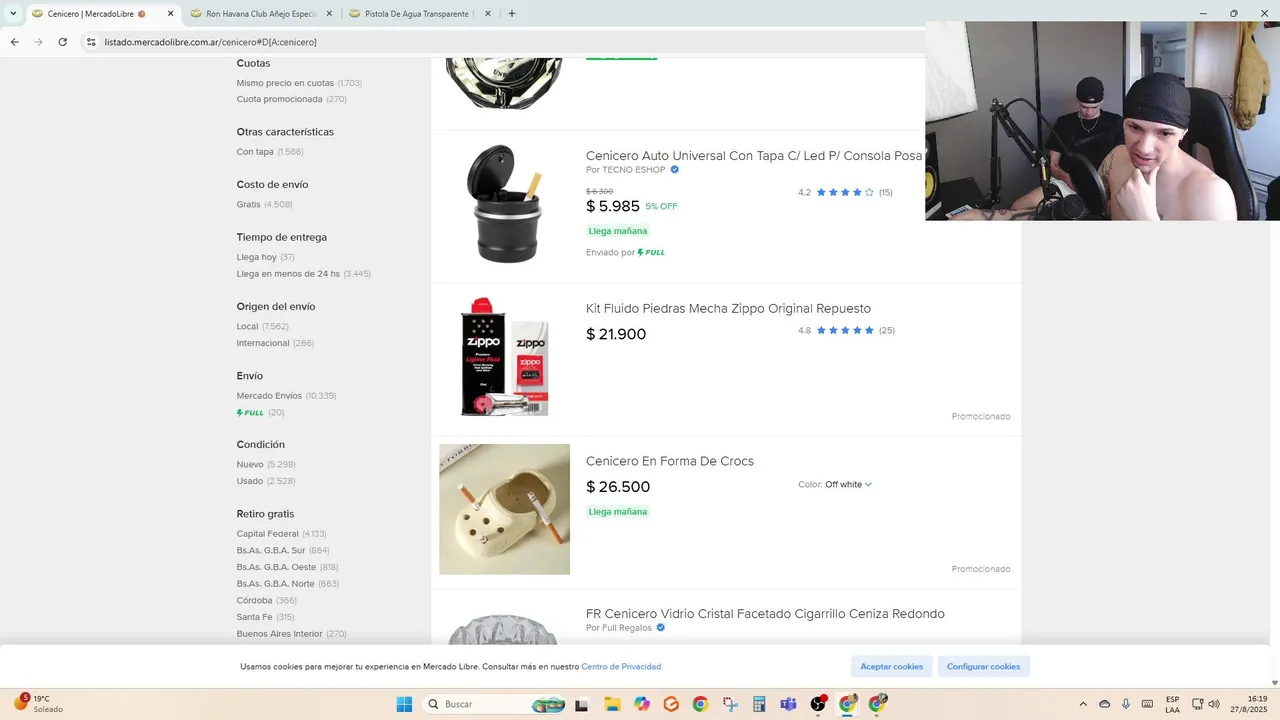Filter pickup in Santa Fe
This screenshot has height=720, width=1280.
(265, 617)
